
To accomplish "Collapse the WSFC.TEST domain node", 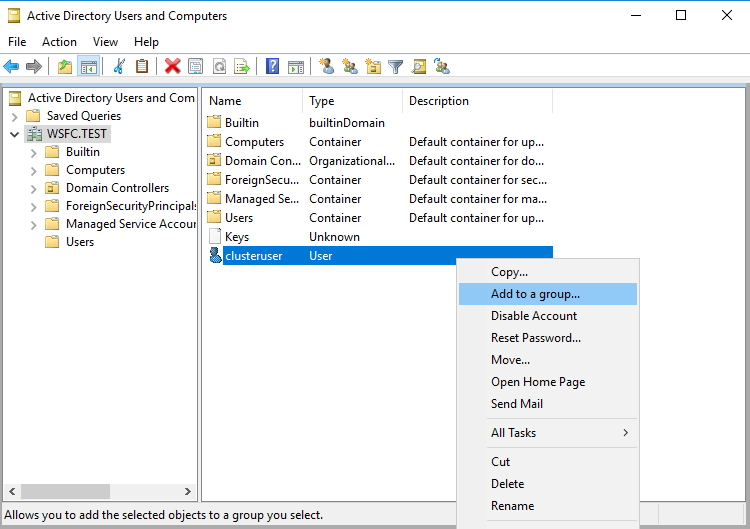I will [x=14, y=134].
